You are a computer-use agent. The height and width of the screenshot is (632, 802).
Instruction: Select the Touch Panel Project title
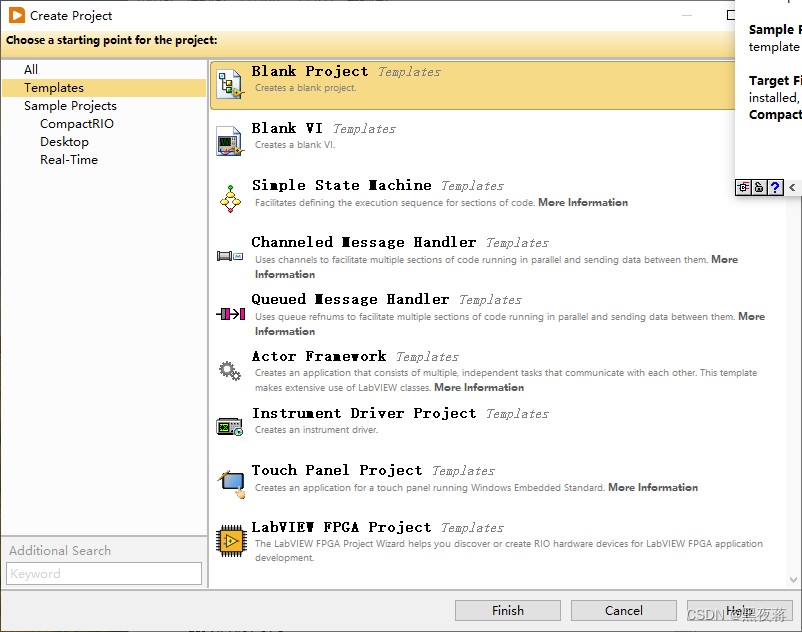tap(337, 470)
